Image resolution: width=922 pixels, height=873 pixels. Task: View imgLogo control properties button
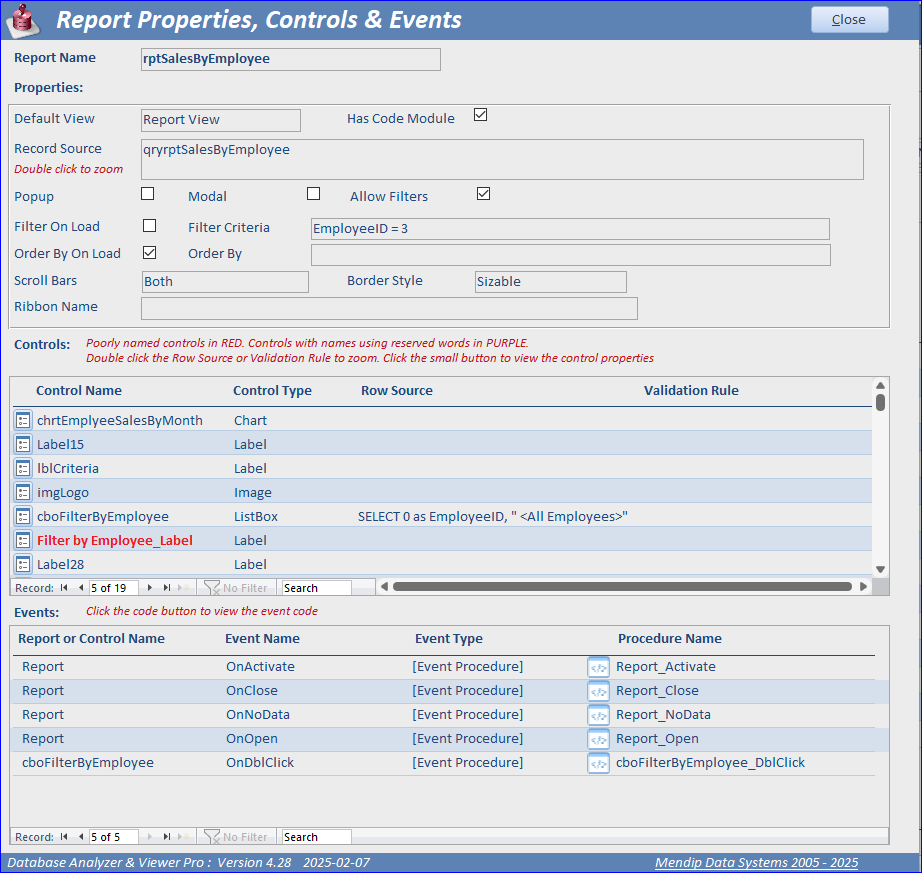(x=22, y=492)
